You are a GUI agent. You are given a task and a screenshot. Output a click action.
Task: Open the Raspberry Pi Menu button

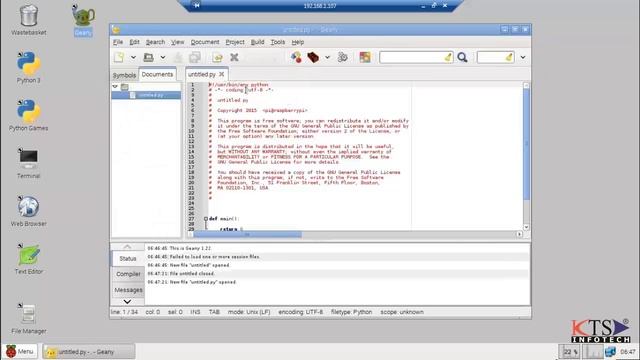tap(20, 351)
